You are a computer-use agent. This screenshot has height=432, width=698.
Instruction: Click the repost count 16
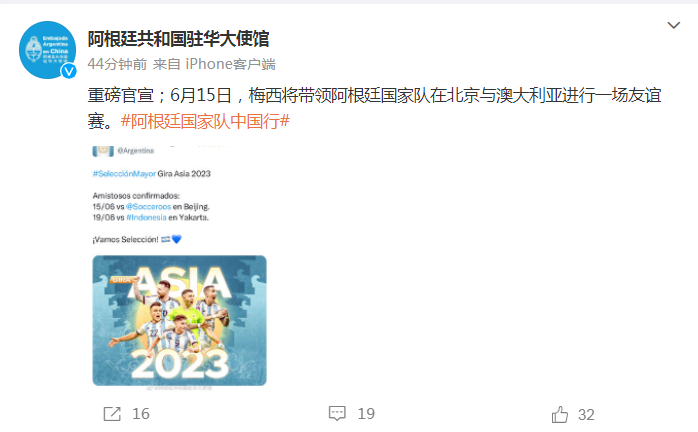click(141, 414)
